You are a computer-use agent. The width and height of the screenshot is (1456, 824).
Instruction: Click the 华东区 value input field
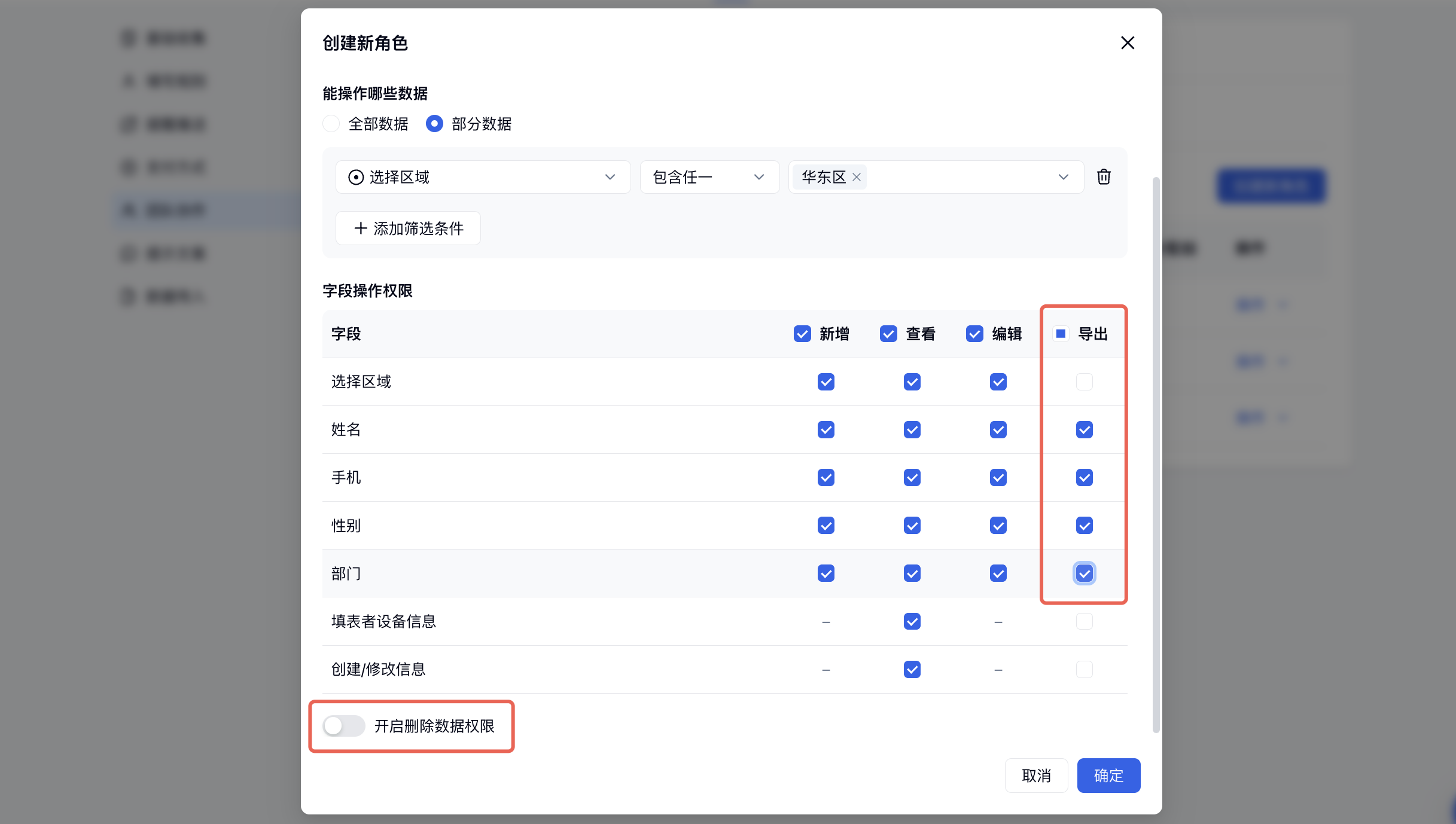pyautogui.click(x=936, y=177)
